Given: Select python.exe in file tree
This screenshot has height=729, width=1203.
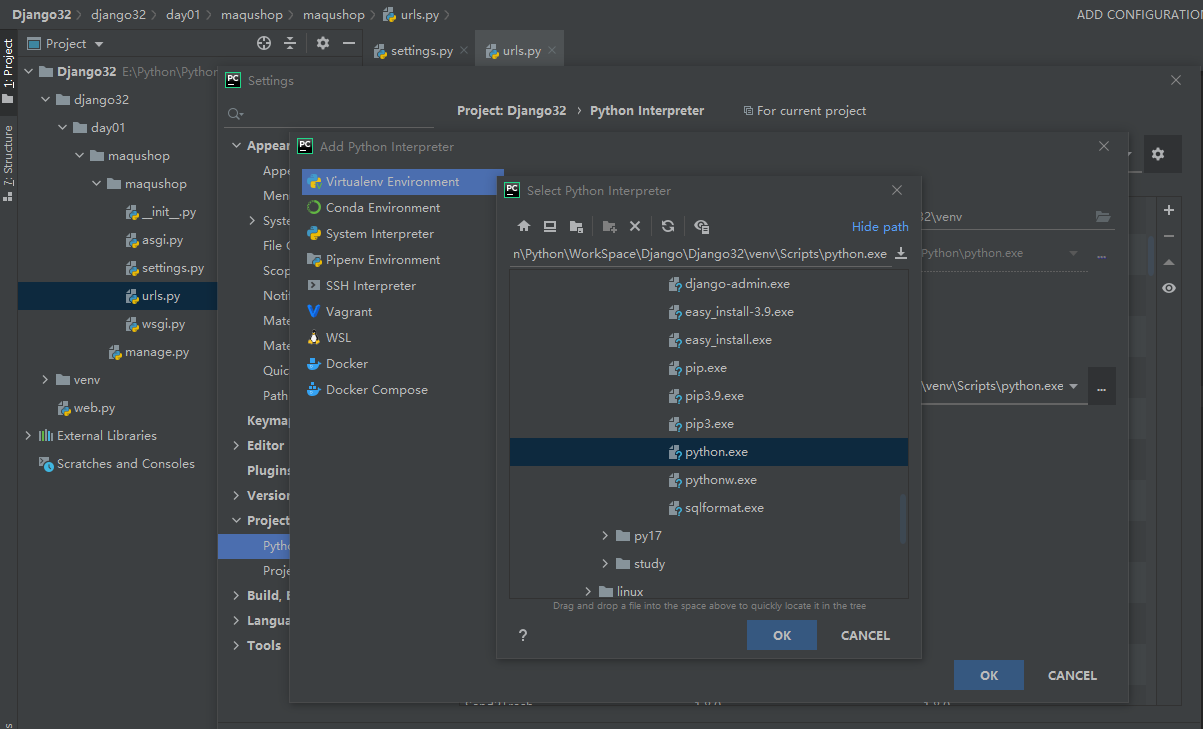Looking at the screenshot, I should (x=709, y=452).
